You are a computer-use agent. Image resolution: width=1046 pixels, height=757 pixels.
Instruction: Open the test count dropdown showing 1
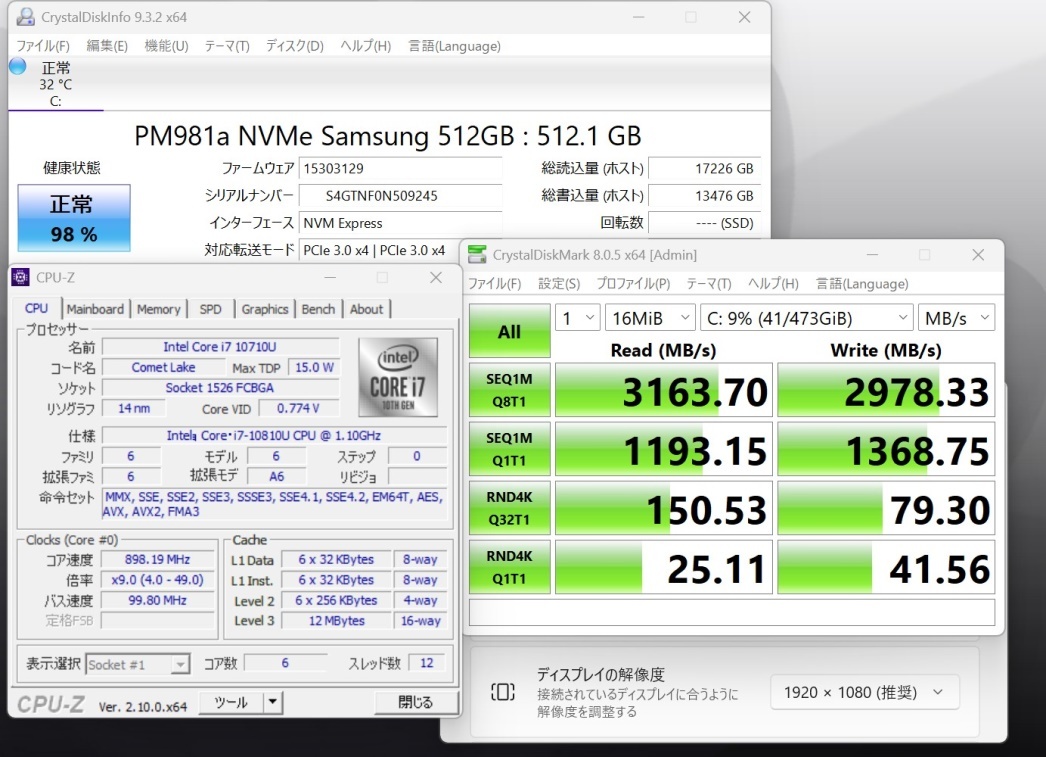pyautogui.click(x=578, y=318)
